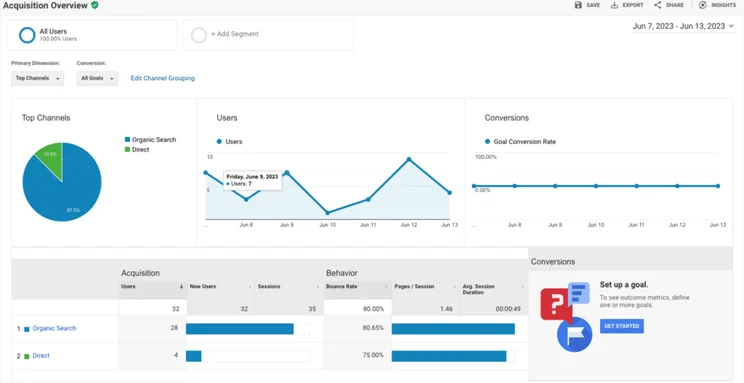The width and height of the screenshot is (744, 383).
Task: Open the Direct channel link
Action: [x=41, y=355]
